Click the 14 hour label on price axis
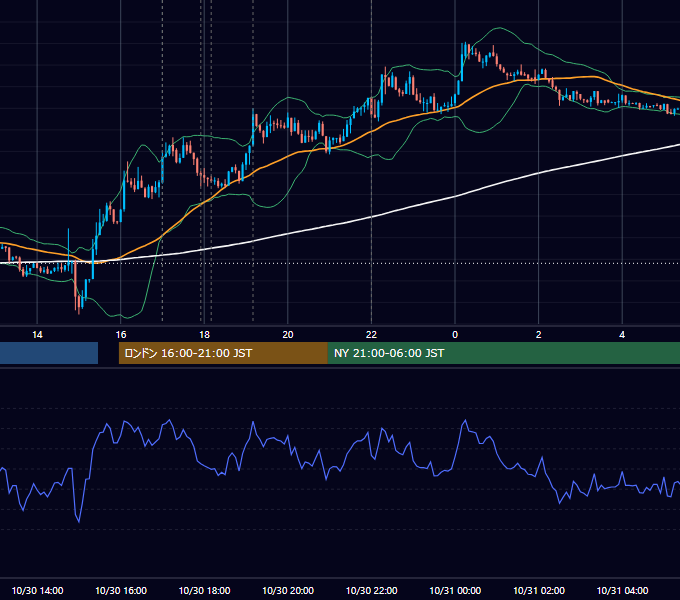This screenshot has width=680, height=600. pyautogui.click(x=37, y=335)
